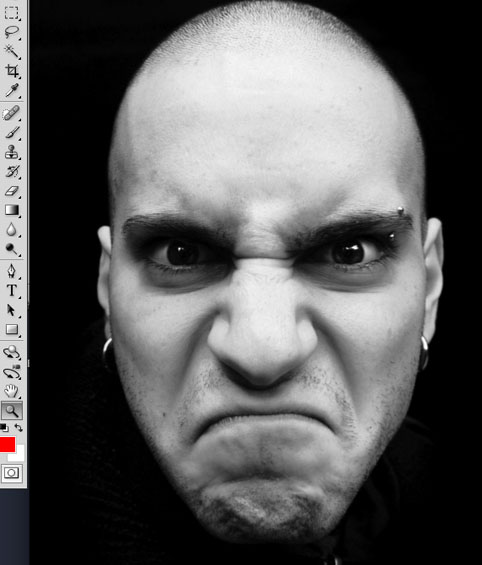The height and width of the screenshot is (565, 482).
Task: Choose the Magic Wand tool
Action: [12, 52]
